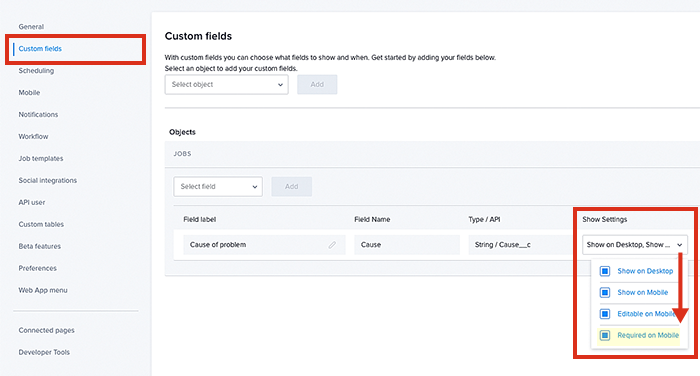Open API user settings
The image size is (700, 376).
pos(32,202)
